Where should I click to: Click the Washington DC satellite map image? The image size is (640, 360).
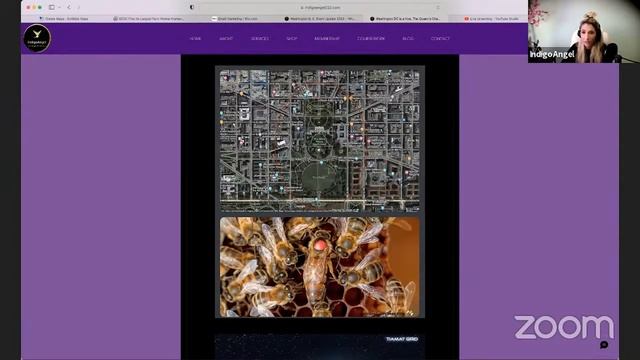point(320,140)
